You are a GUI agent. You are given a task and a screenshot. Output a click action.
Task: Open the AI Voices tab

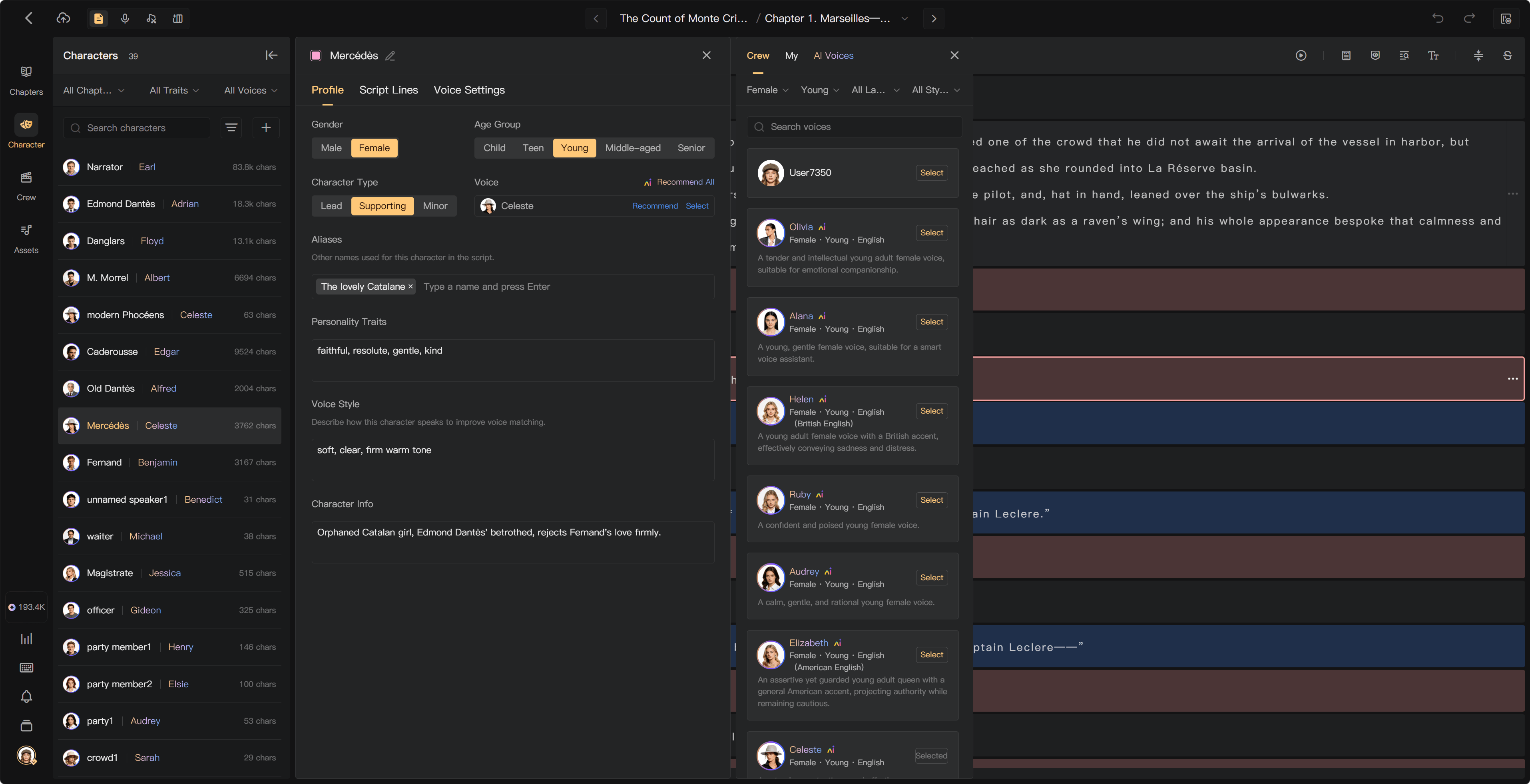tap(833, 55)
